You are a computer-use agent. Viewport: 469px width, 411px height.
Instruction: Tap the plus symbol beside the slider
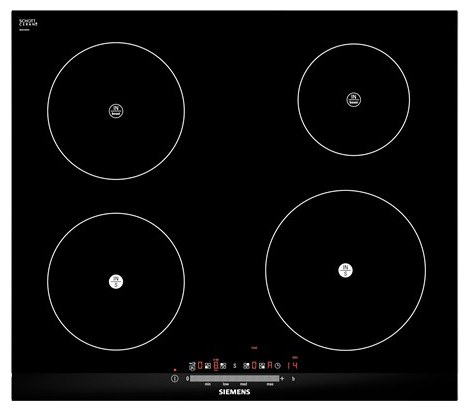pyautogui.click(x=282, y=378)
